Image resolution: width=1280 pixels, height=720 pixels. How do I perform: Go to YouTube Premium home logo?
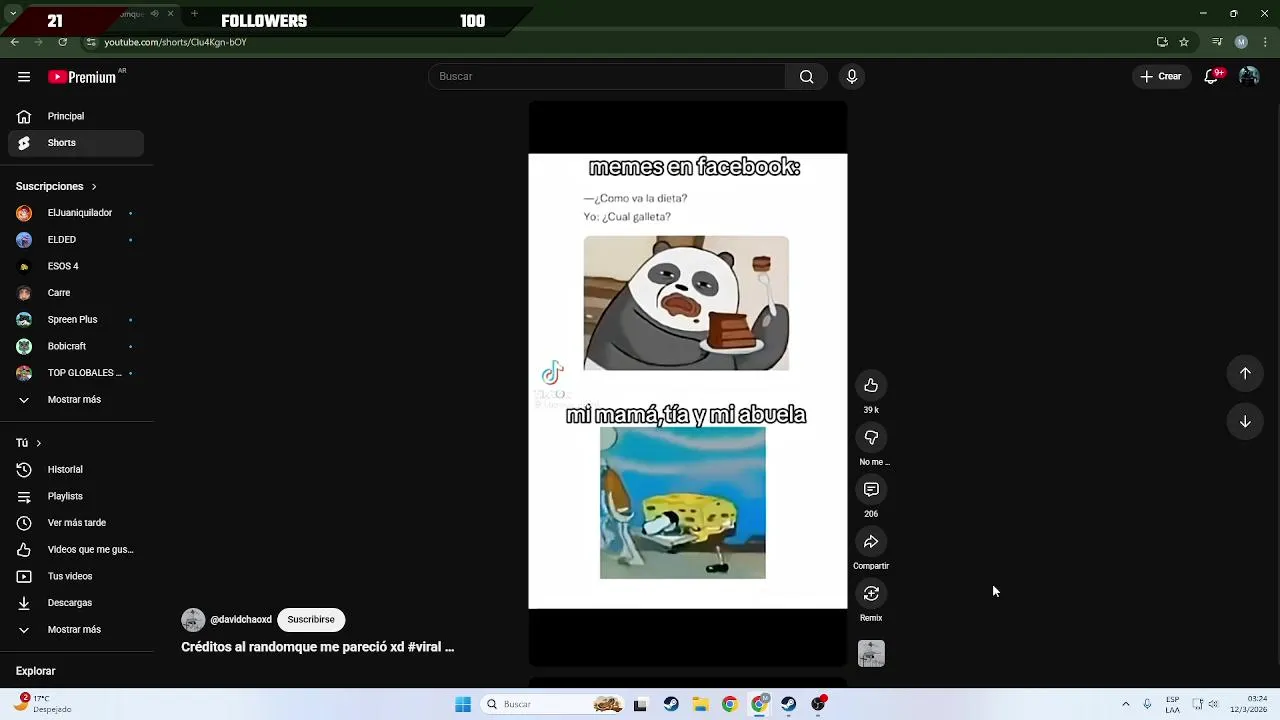pyautogui.click(x=83, y=77)
